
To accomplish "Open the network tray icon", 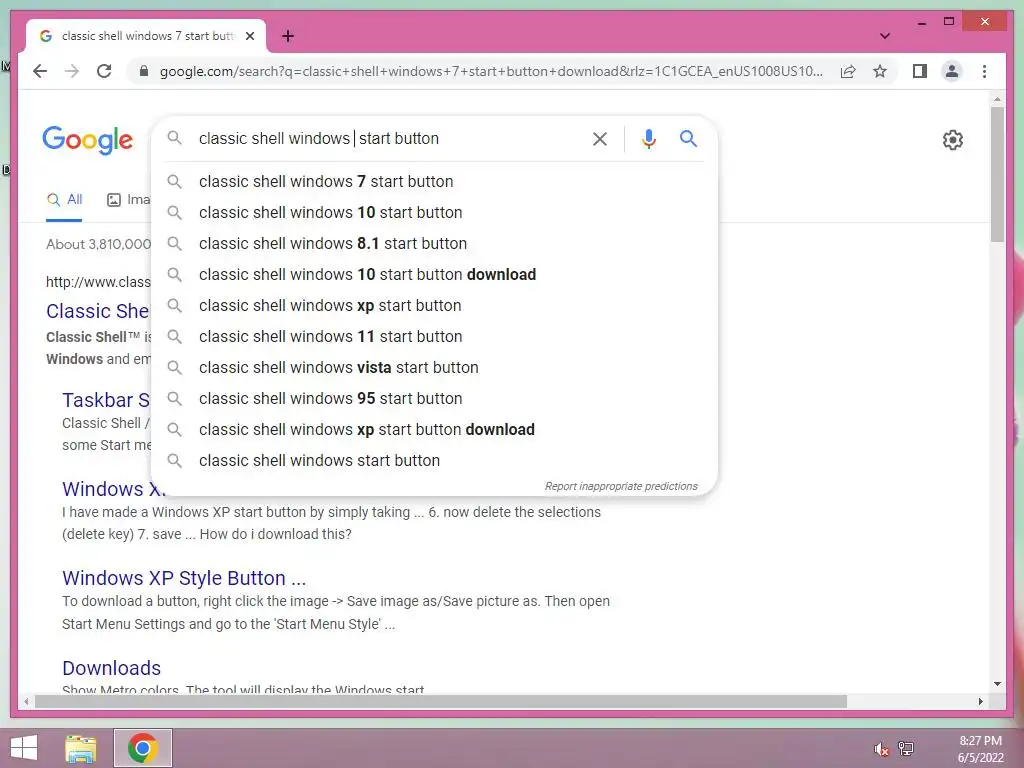I will point(906,748).
